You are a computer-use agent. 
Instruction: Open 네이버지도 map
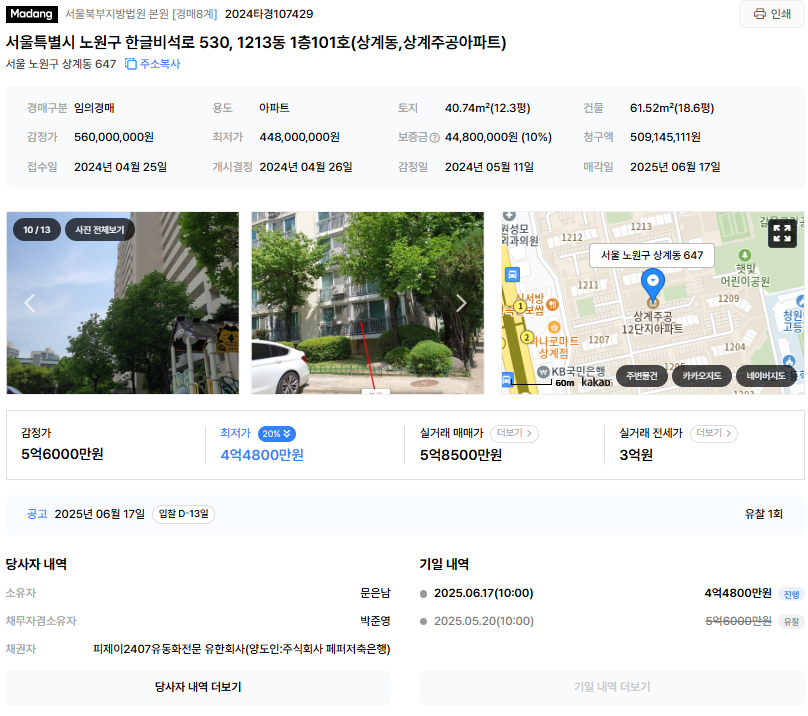(x=766, y=376)
